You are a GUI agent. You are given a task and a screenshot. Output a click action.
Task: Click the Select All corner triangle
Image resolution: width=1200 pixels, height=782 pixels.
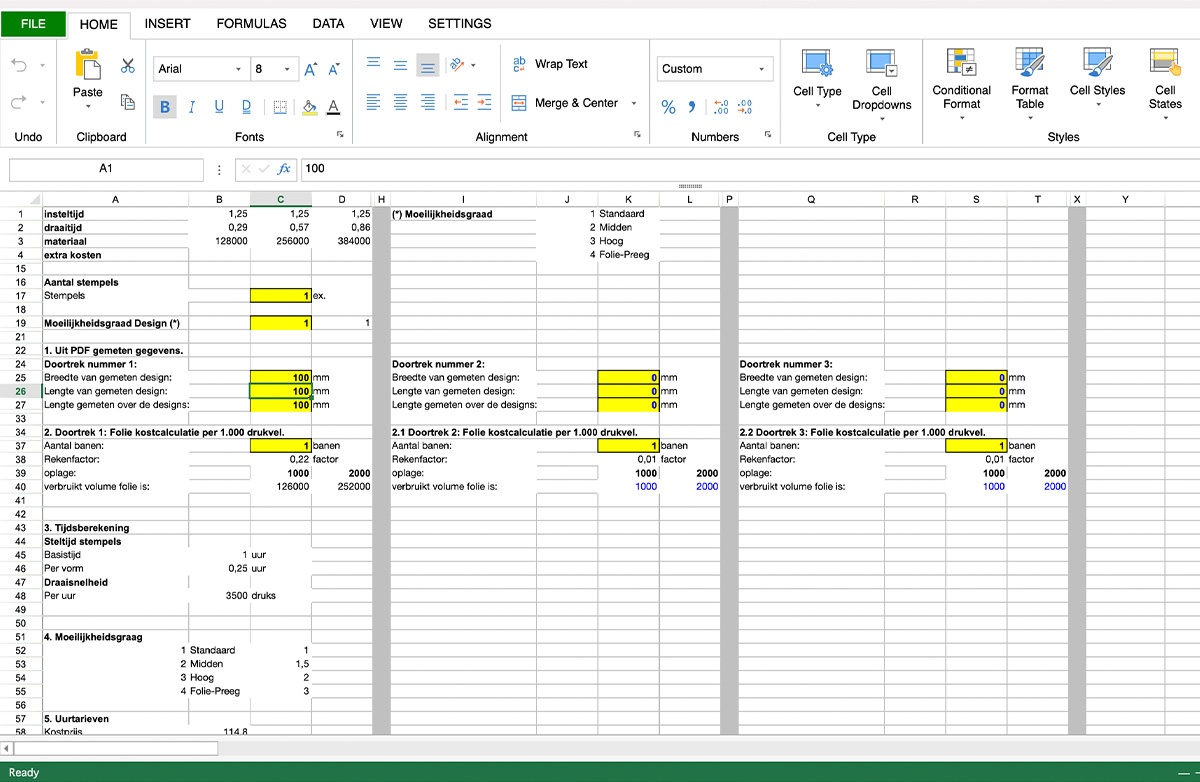34,200
